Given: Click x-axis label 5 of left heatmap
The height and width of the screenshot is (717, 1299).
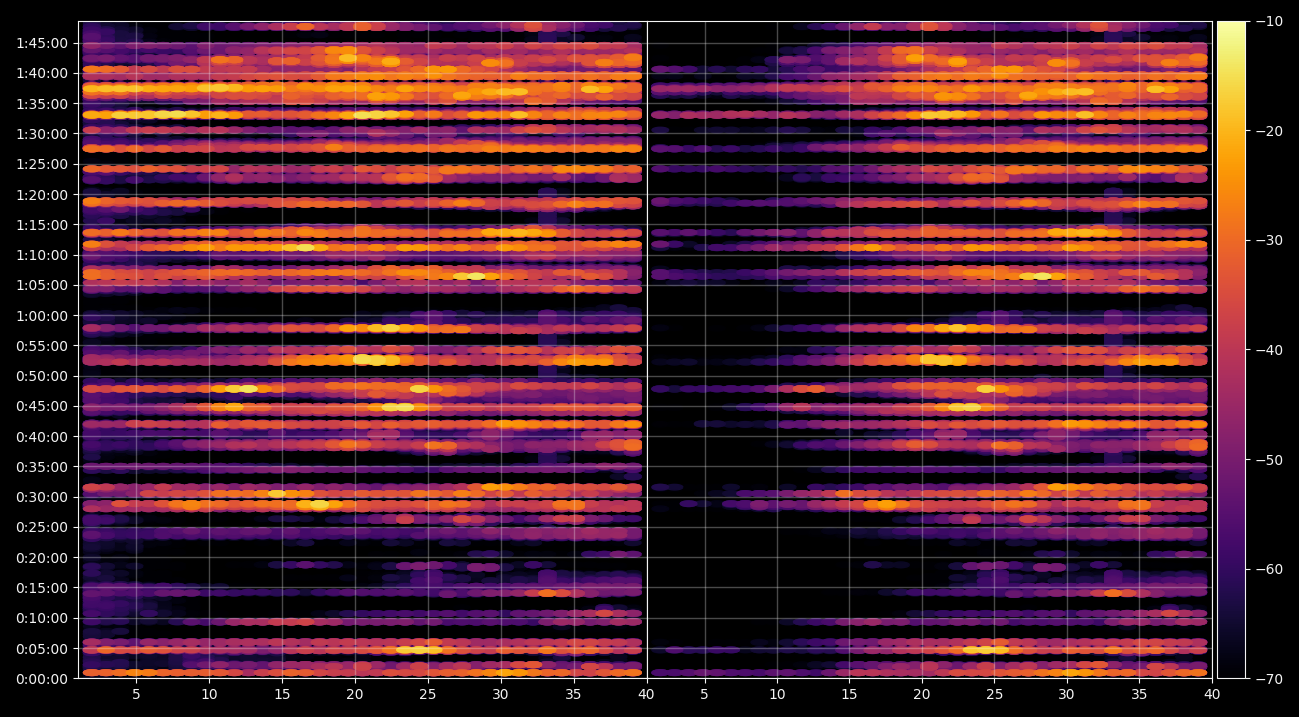Looking at the screenshot, I should pyautogui.click(x=136, y=694).
